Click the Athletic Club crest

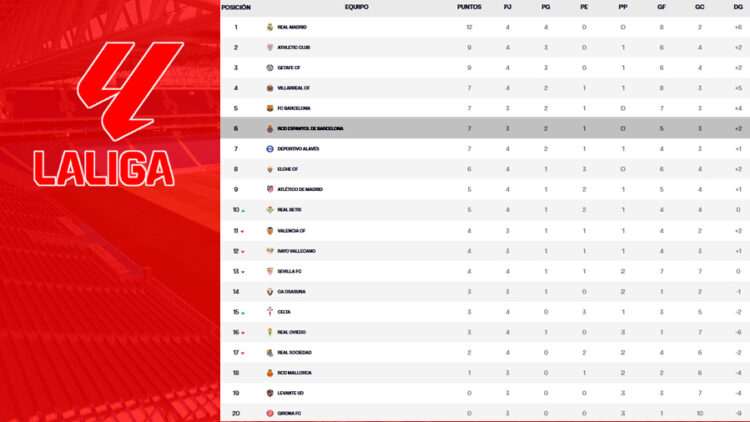(269, 47)
